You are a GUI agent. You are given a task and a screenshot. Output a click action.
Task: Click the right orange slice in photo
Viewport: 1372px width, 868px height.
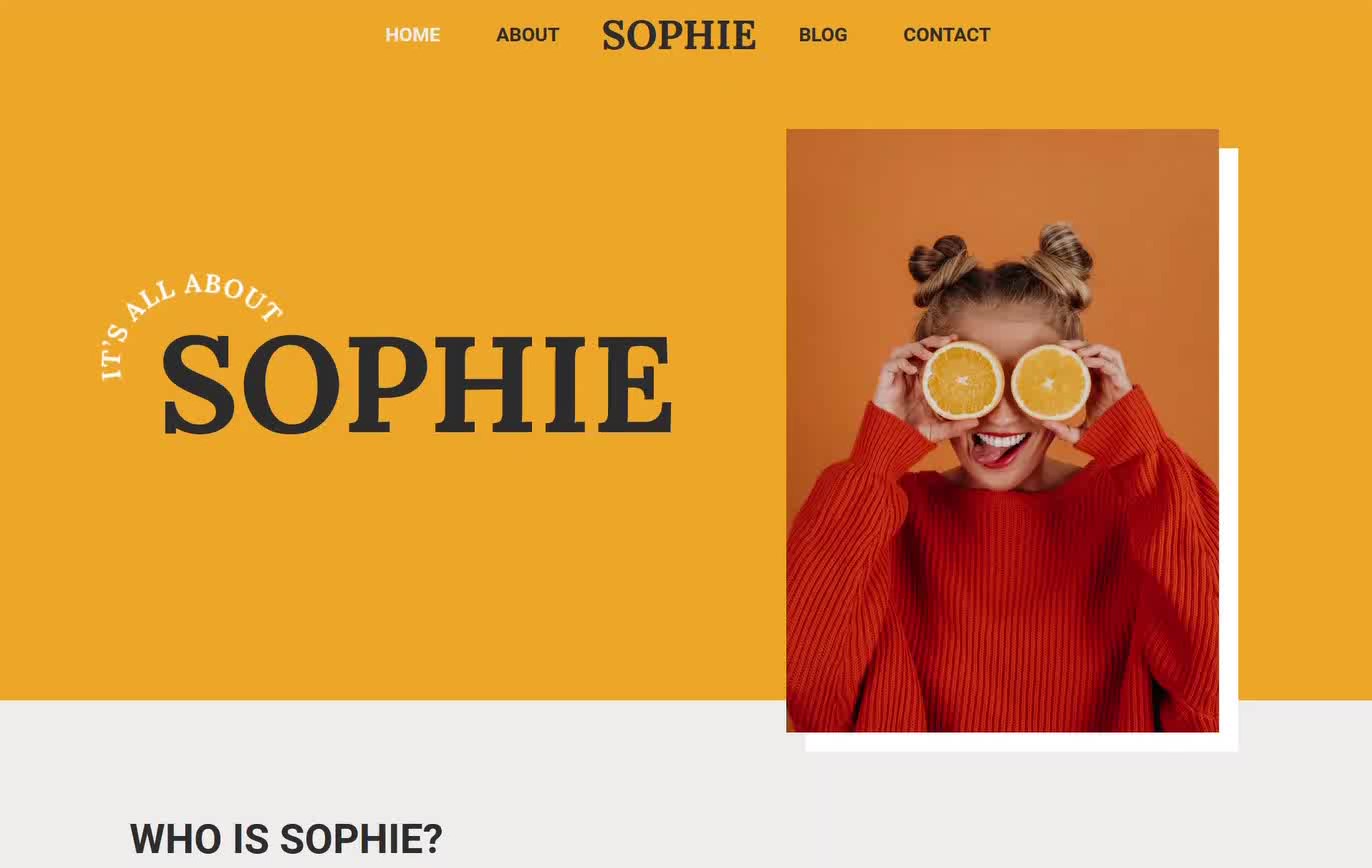[1050, 383]
